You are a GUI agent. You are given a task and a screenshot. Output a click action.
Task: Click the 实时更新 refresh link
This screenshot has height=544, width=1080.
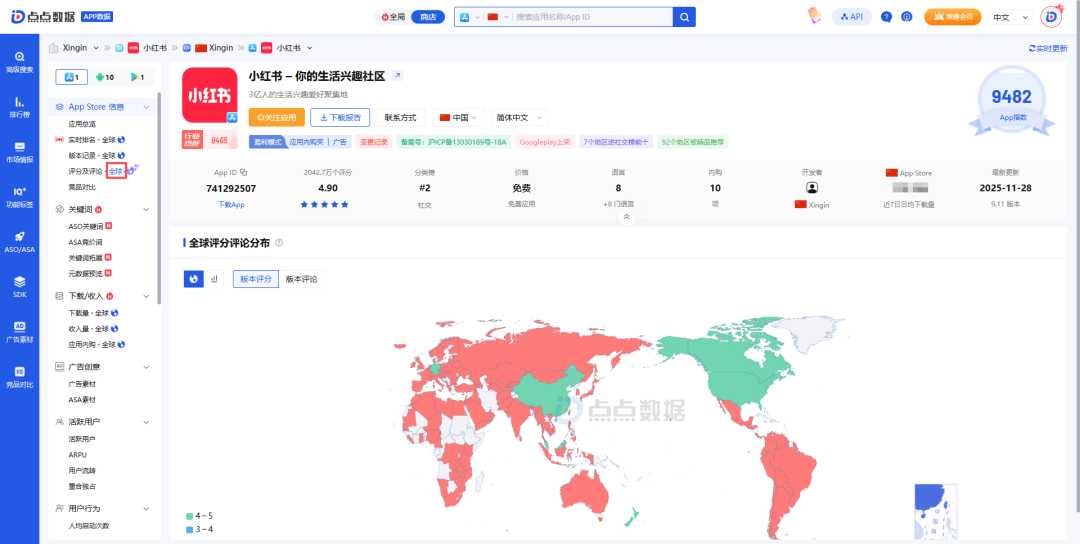pyautogui.click(x=1047, y=48)
